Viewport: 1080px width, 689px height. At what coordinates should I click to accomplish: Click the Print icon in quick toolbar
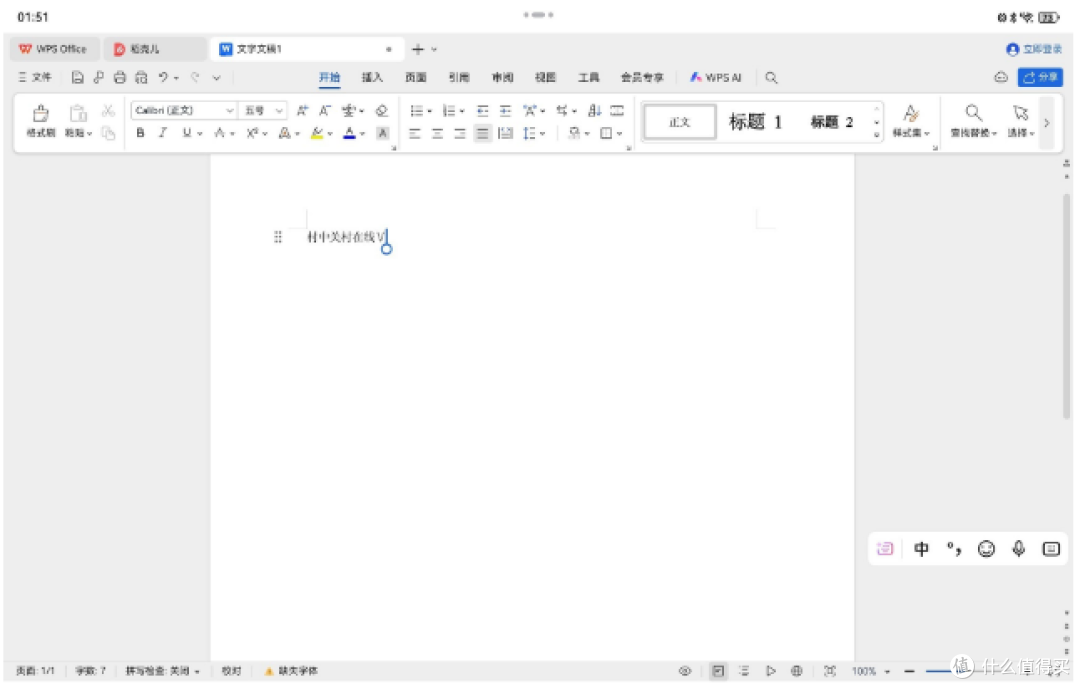[120, 77]
